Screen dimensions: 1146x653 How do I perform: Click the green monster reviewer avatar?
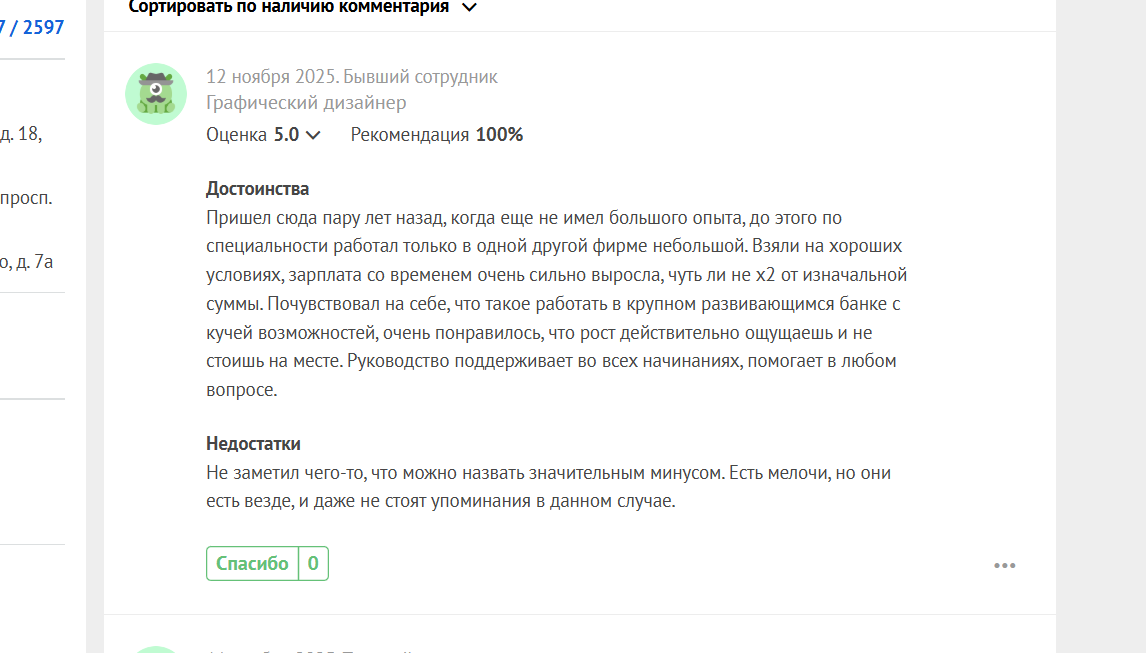(x=156, y=94)
